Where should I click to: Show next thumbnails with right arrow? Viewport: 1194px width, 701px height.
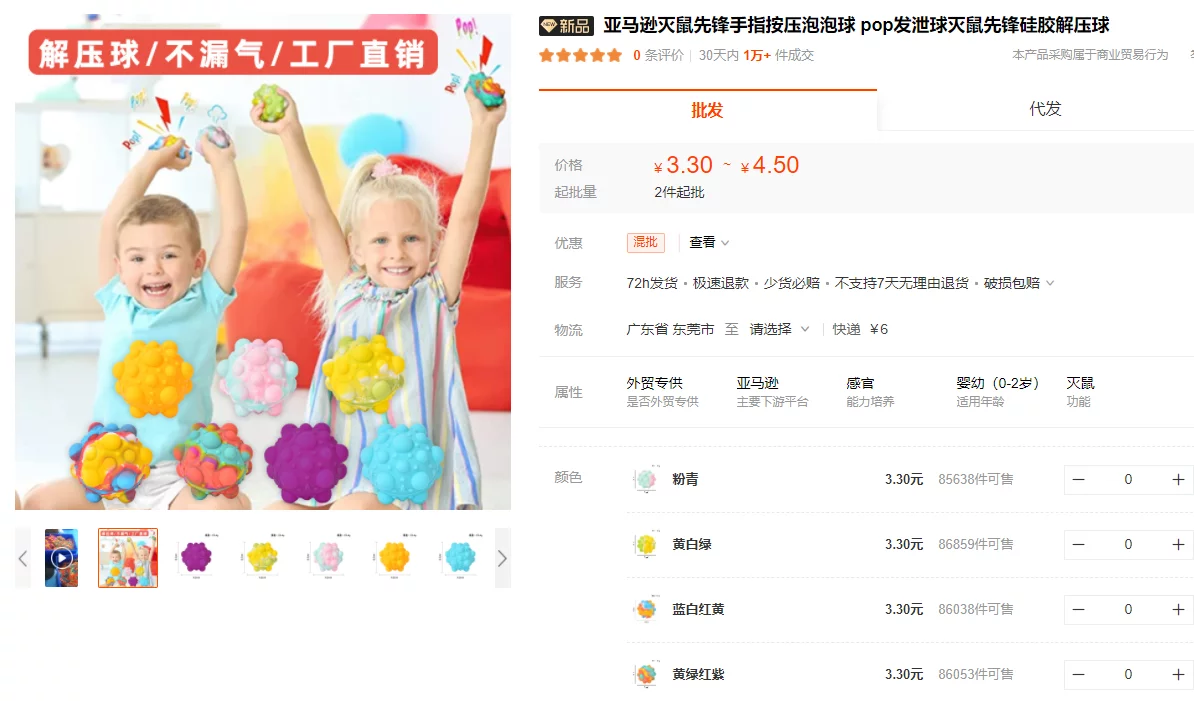click(x=503, y=559)
